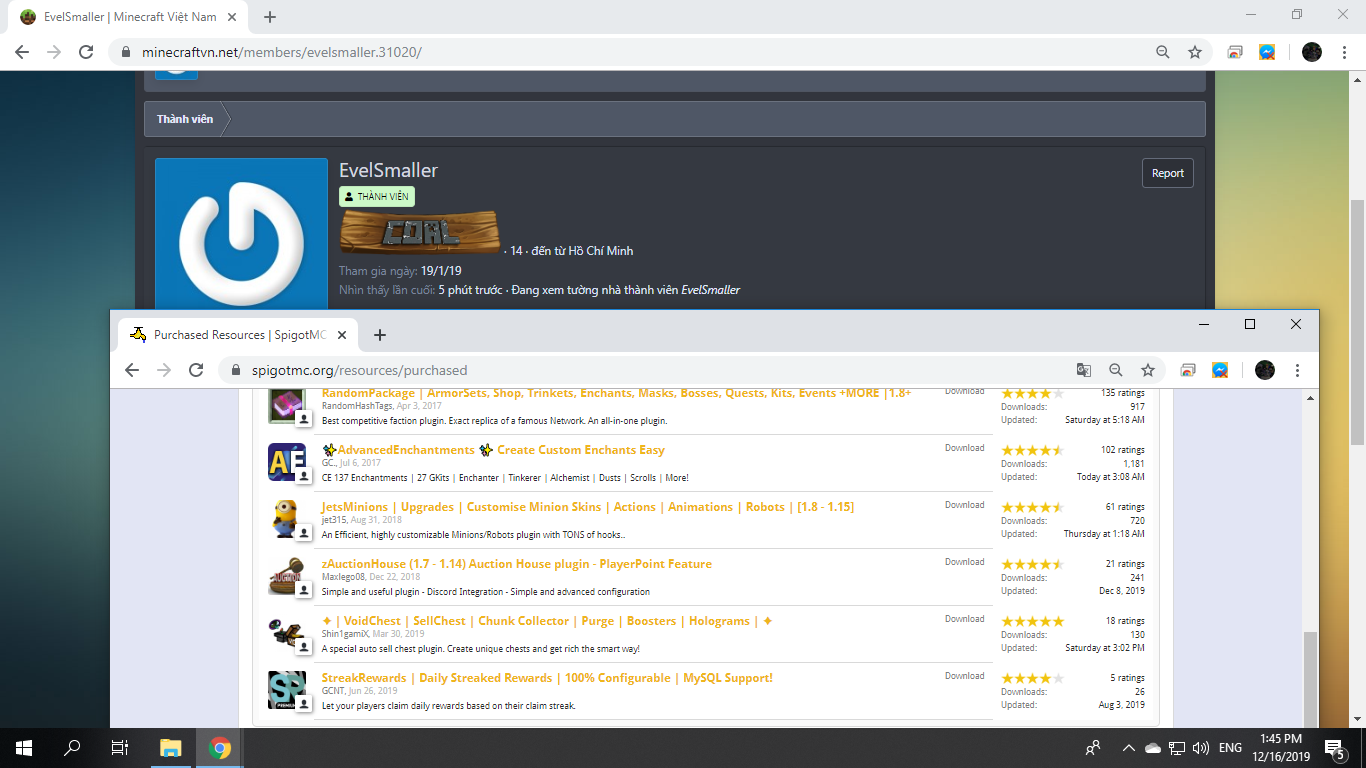Open new tab in Minecraft Việt Nam window
Image resolution: width=1366 pixels, height=768 pixels.
270,17
